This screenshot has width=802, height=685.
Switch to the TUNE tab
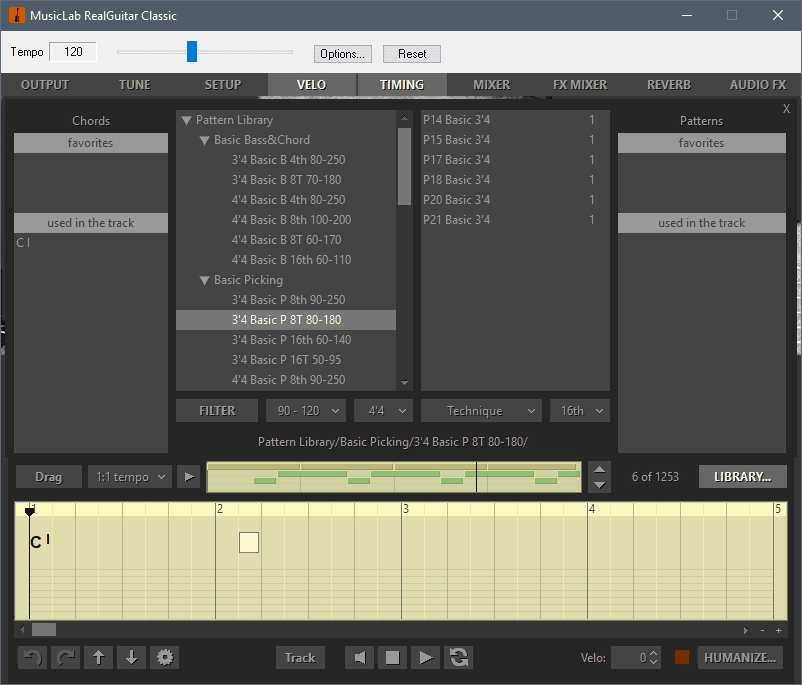tap(135, 84)
